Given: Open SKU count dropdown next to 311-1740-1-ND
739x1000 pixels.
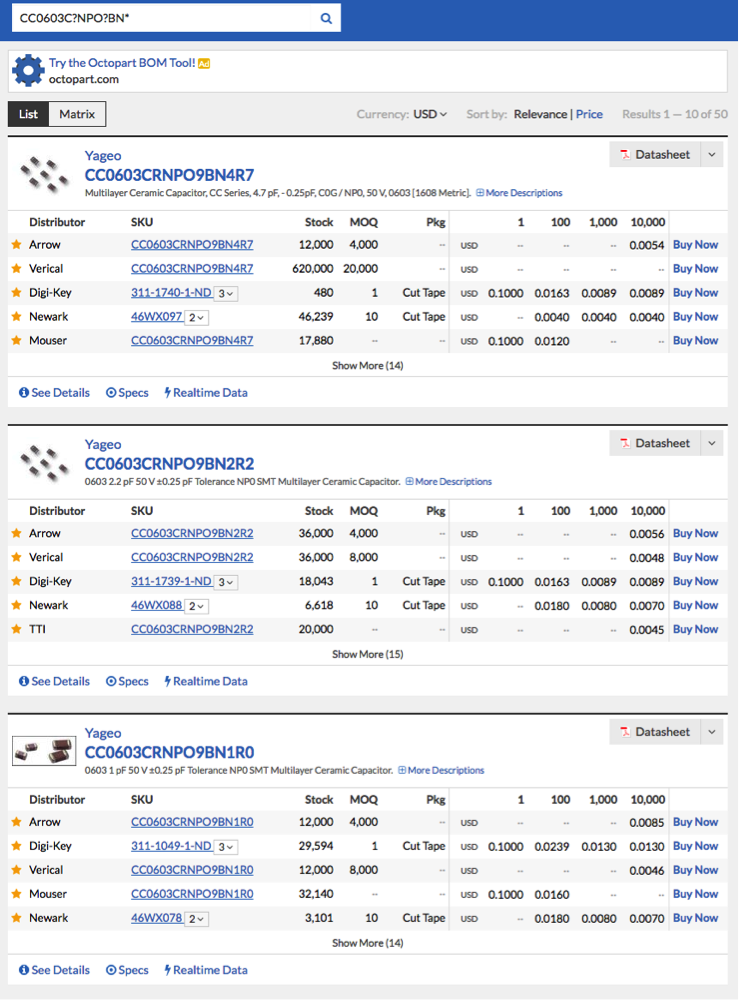Looking at the screenshot, I should point(225,293).
